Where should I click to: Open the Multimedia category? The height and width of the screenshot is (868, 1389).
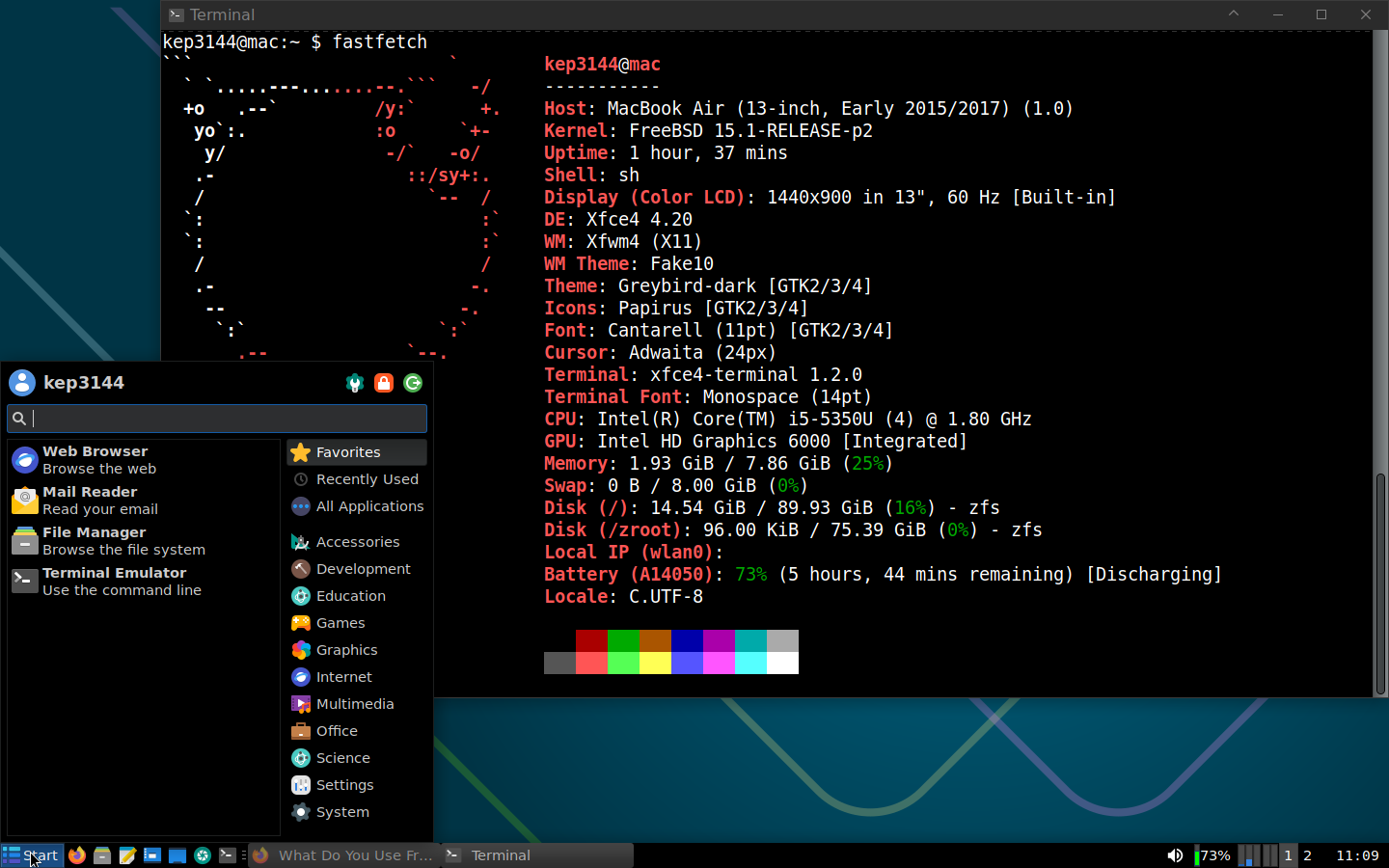click(x=357, y=704)
